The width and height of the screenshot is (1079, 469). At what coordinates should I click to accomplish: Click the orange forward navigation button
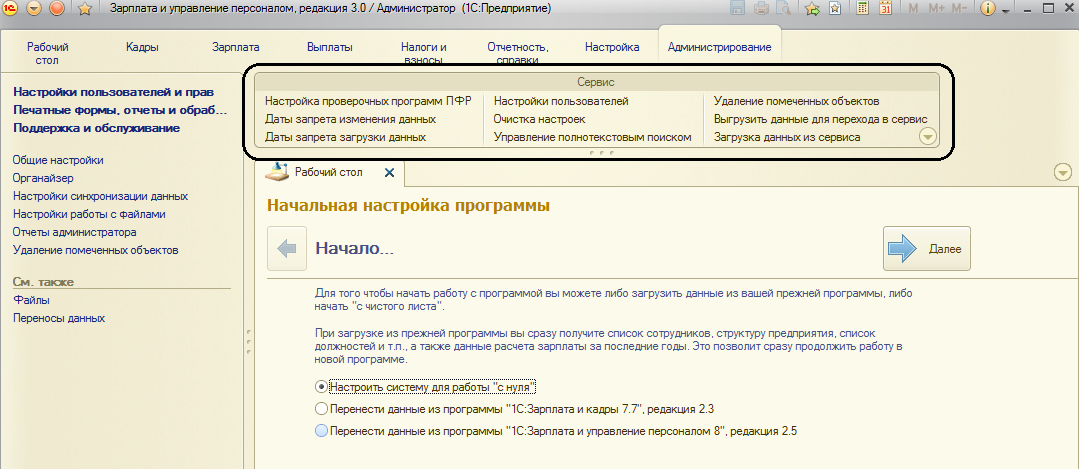(x=58, y=8)
